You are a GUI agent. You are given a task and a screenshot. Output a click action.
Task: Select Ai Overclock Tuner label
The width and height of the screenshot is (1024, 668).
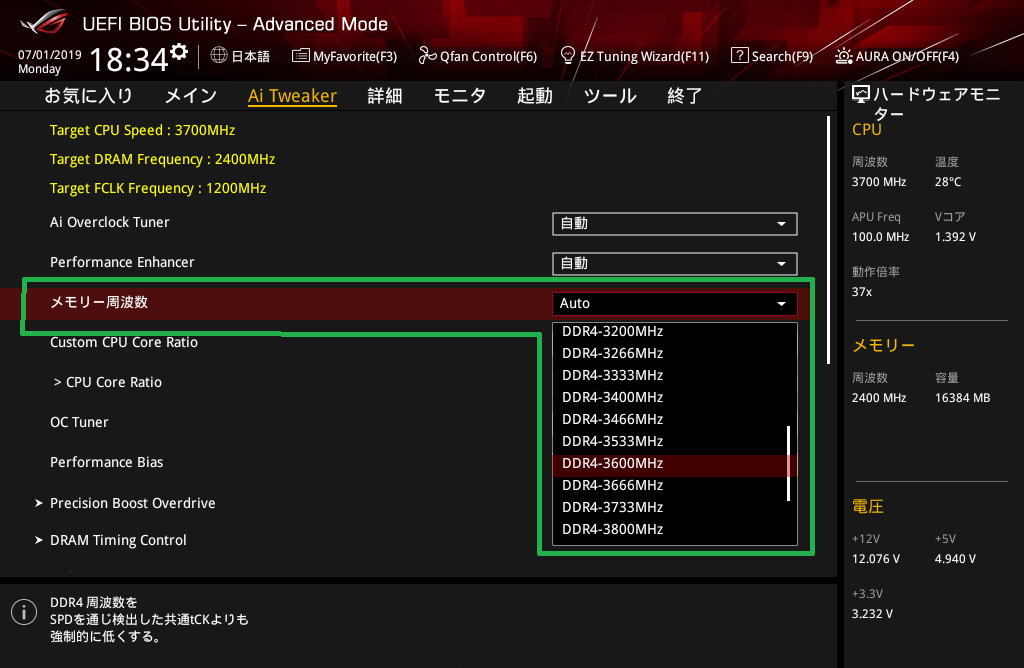110,223
